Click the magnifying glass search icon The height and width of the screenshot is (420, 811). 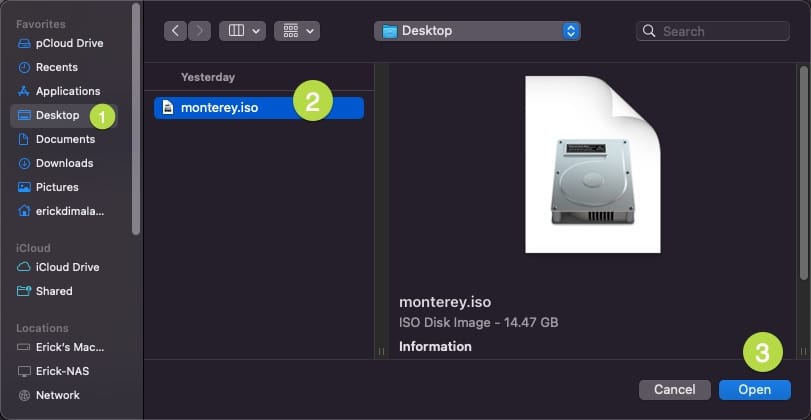click(x=649, y=31)
